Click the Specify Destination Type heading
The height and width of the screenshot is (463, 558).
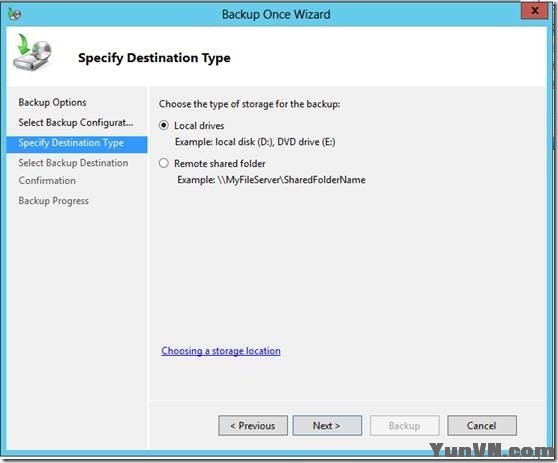coord(154,58)
